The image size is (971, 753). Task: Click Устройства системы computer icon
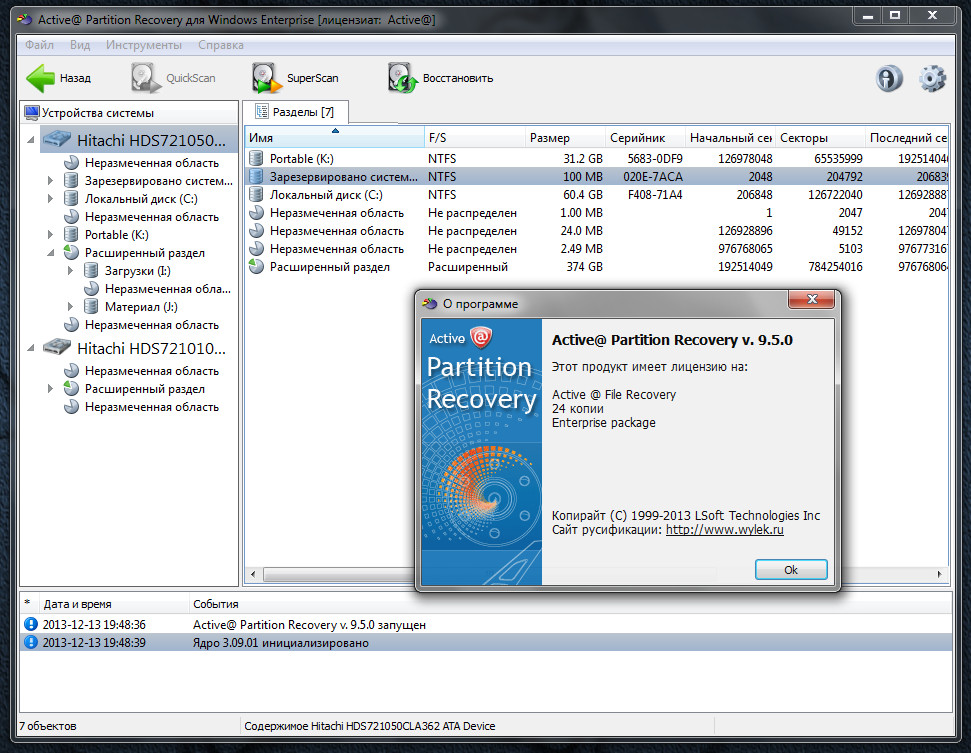pos(32,113)
